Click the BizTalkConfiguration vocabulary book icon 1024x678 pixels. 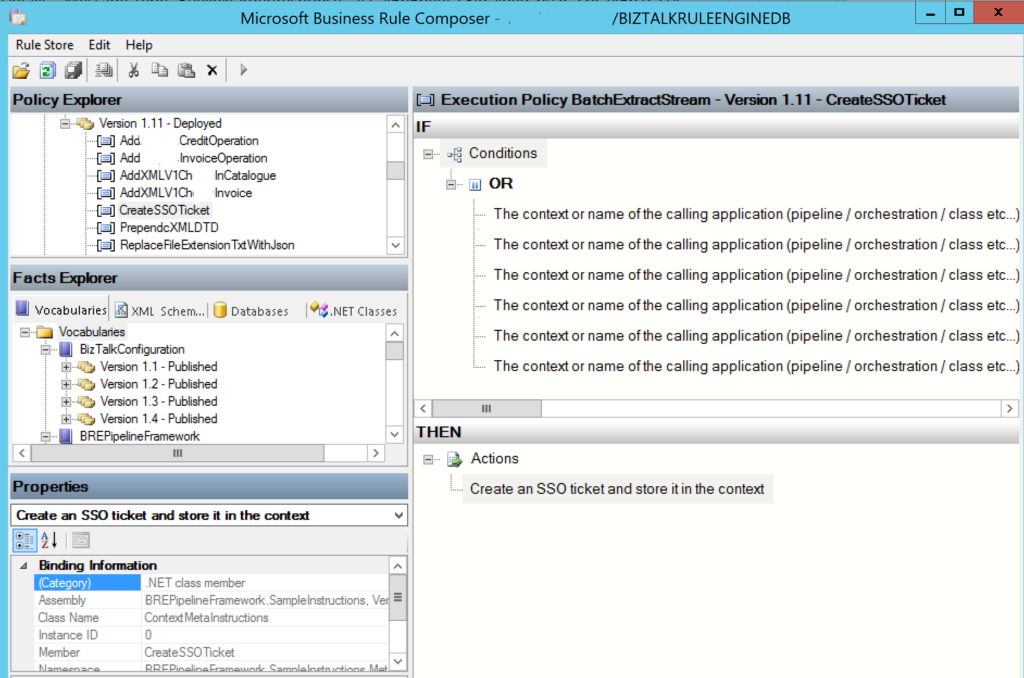[66, 349]
